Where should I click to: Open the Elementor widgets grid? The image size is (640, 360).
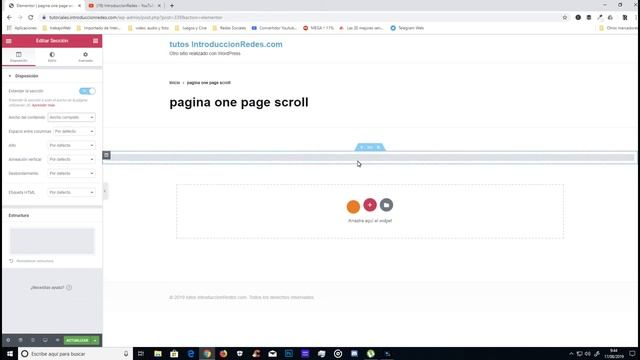coord(96,41)
